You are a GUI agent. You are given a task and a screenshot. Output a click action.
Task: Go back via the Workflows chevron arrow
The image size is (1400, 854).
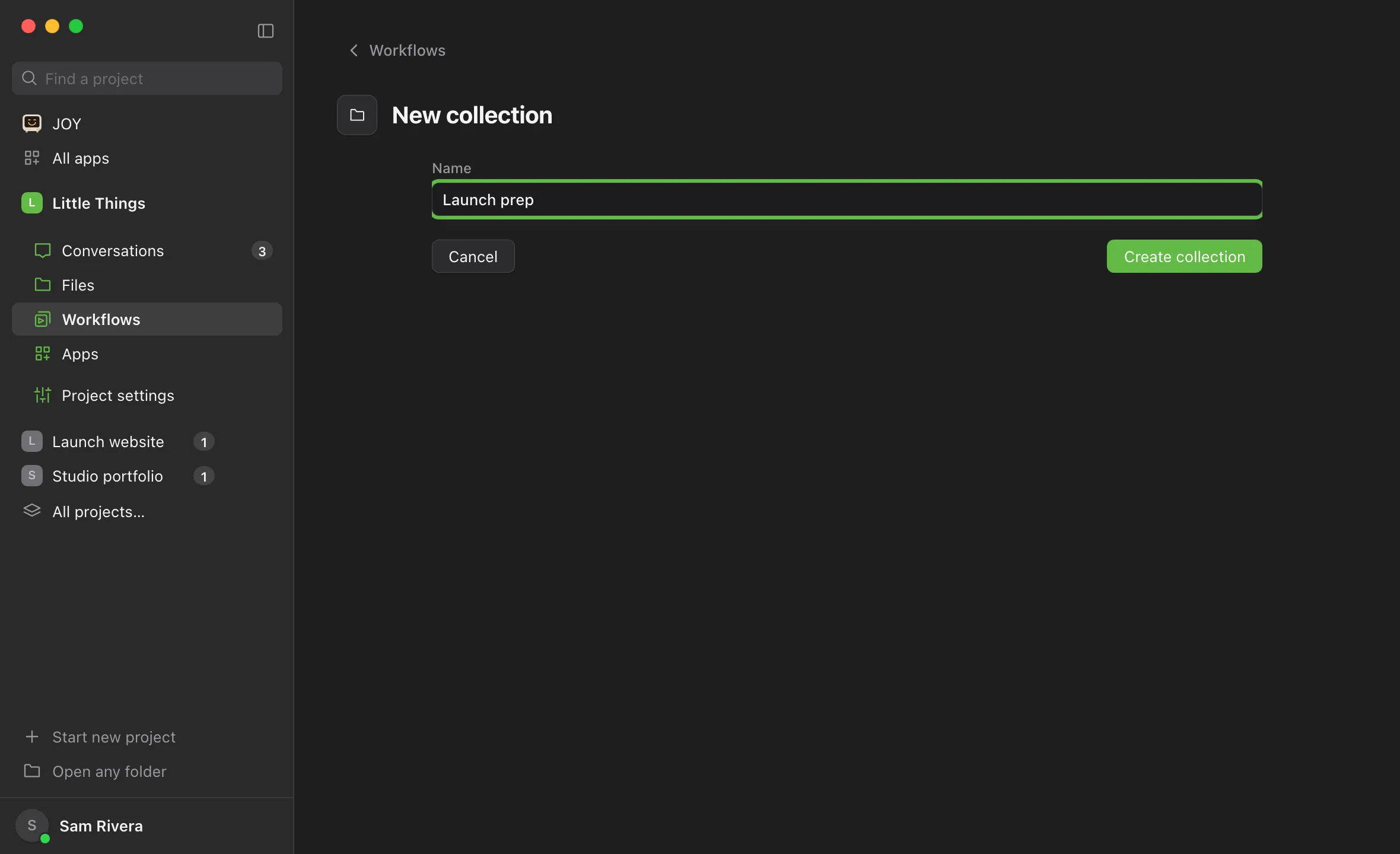(354, 50)
